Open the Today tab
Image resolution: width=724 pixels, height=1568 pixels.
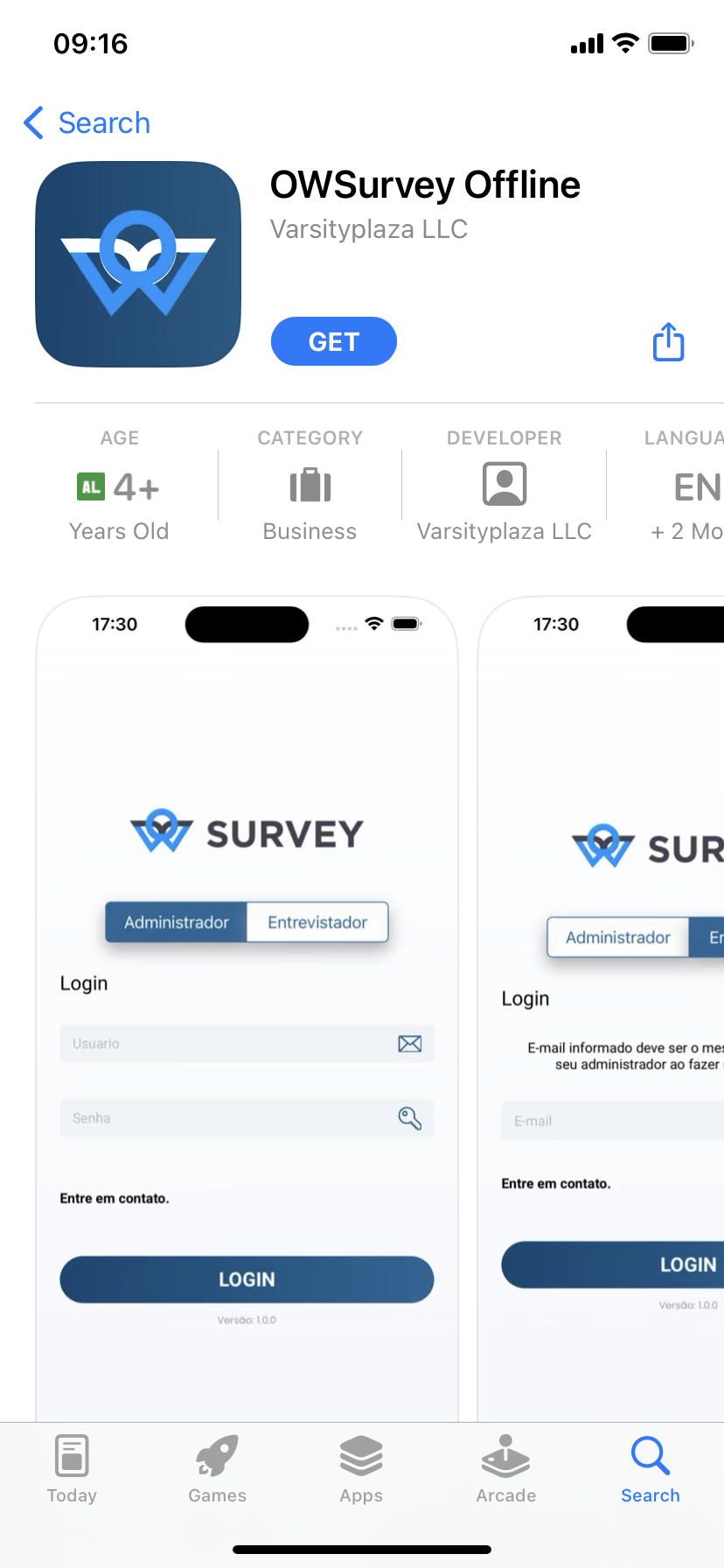pyautogui.click(x=72, y=1470)
